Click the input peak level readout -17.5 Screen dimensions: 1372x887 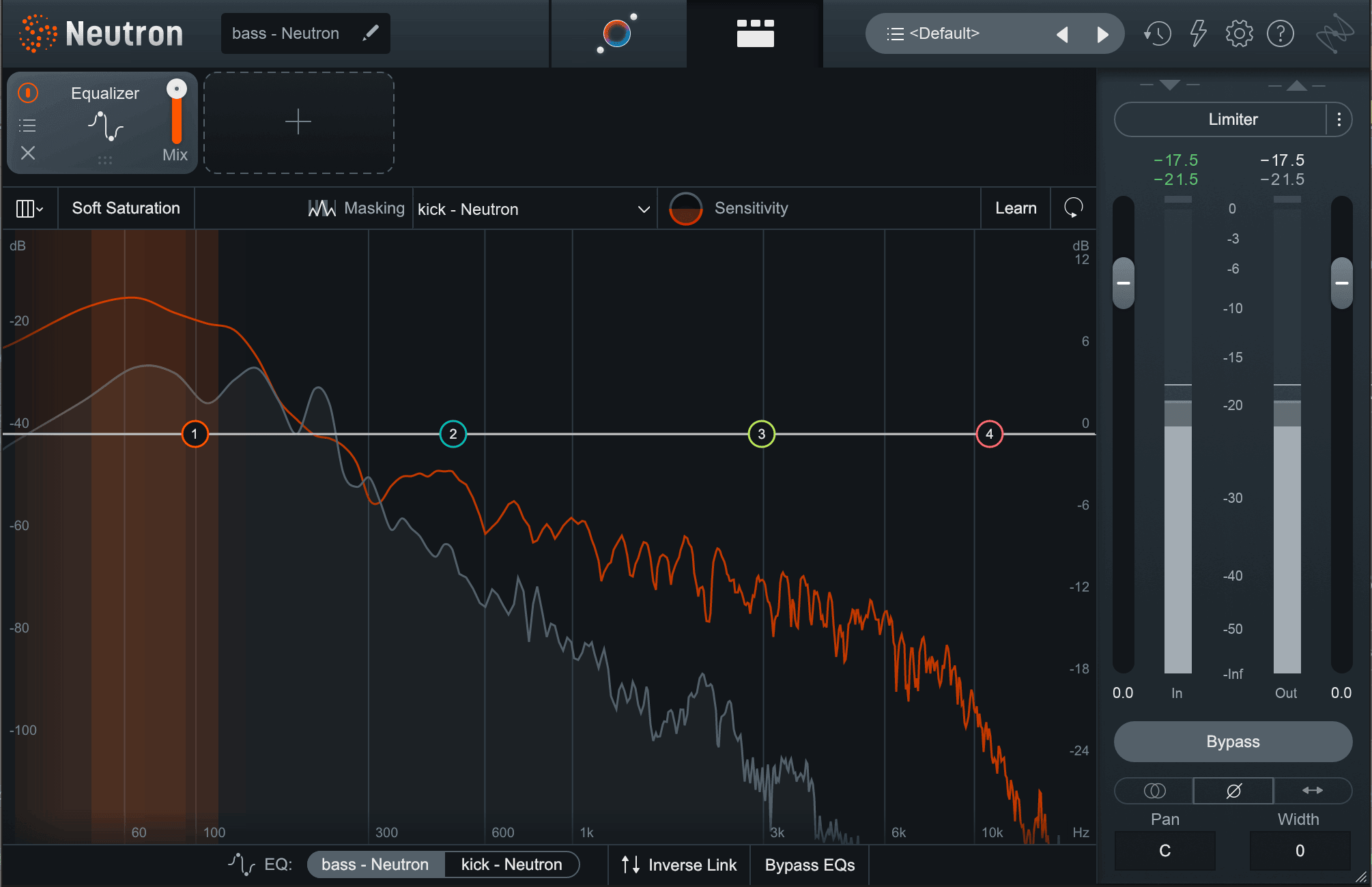click(x=1176, y=160)
